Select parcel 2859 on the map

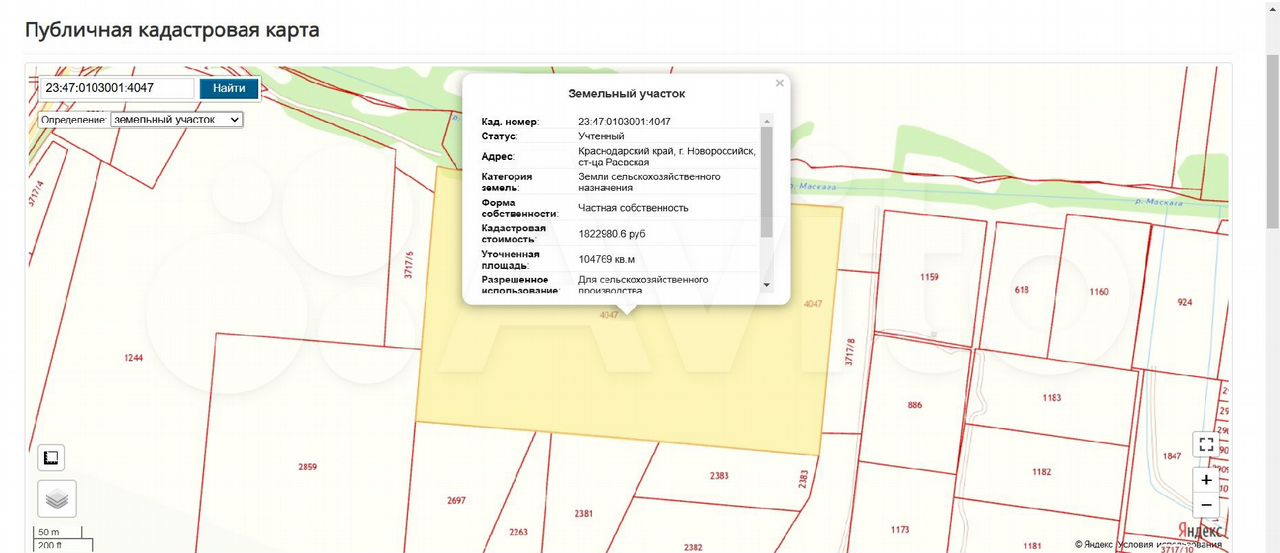[x=307, y=467]
